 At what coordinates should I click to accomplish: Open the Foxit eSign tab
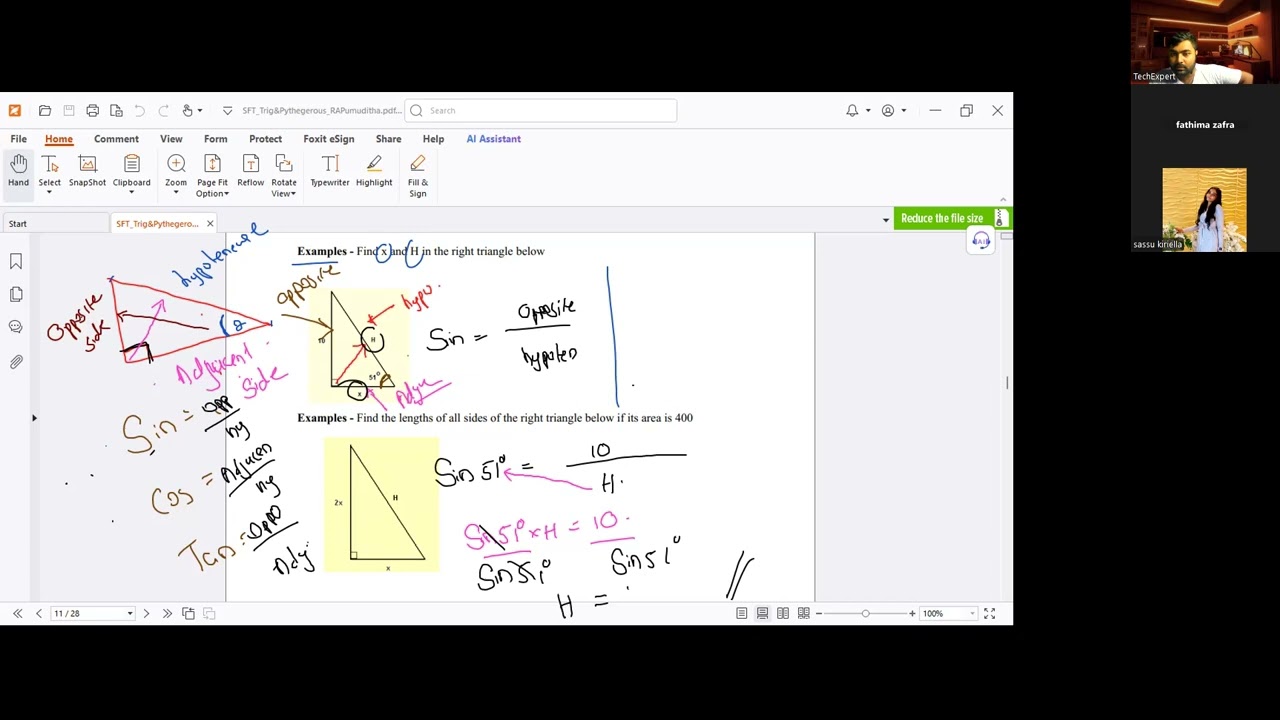(329, 139)
